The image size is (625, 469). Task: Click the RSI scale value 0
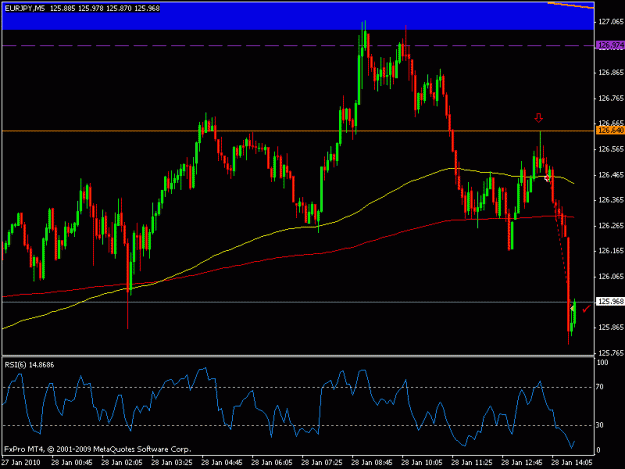point(598,450)
